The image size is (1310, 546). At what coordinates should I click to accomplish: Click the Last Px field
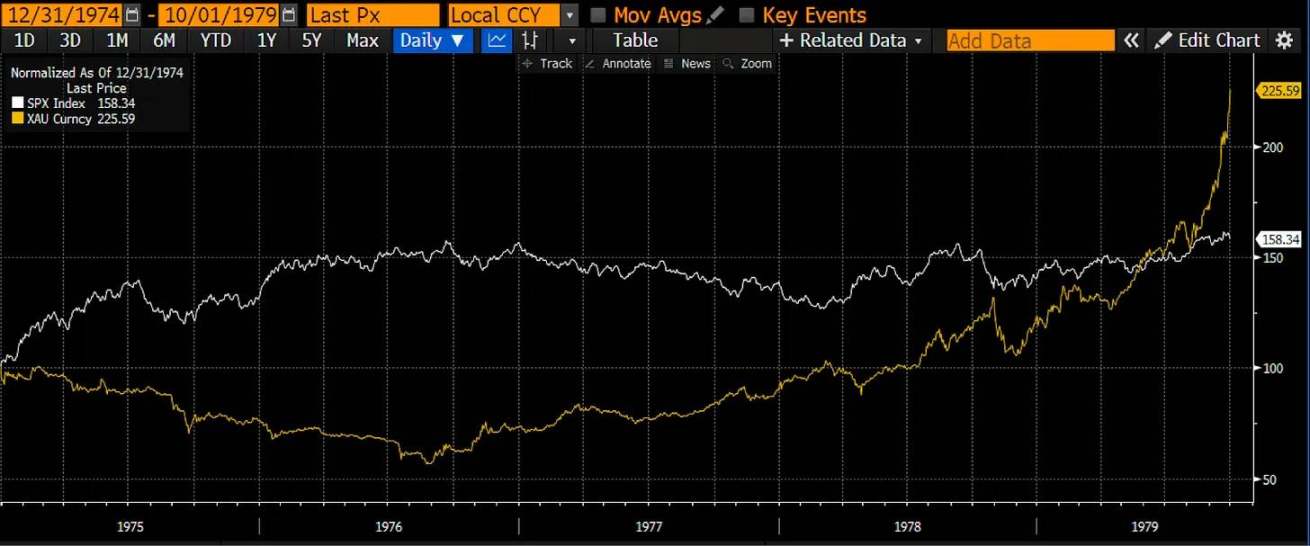(x=372, y=15)
